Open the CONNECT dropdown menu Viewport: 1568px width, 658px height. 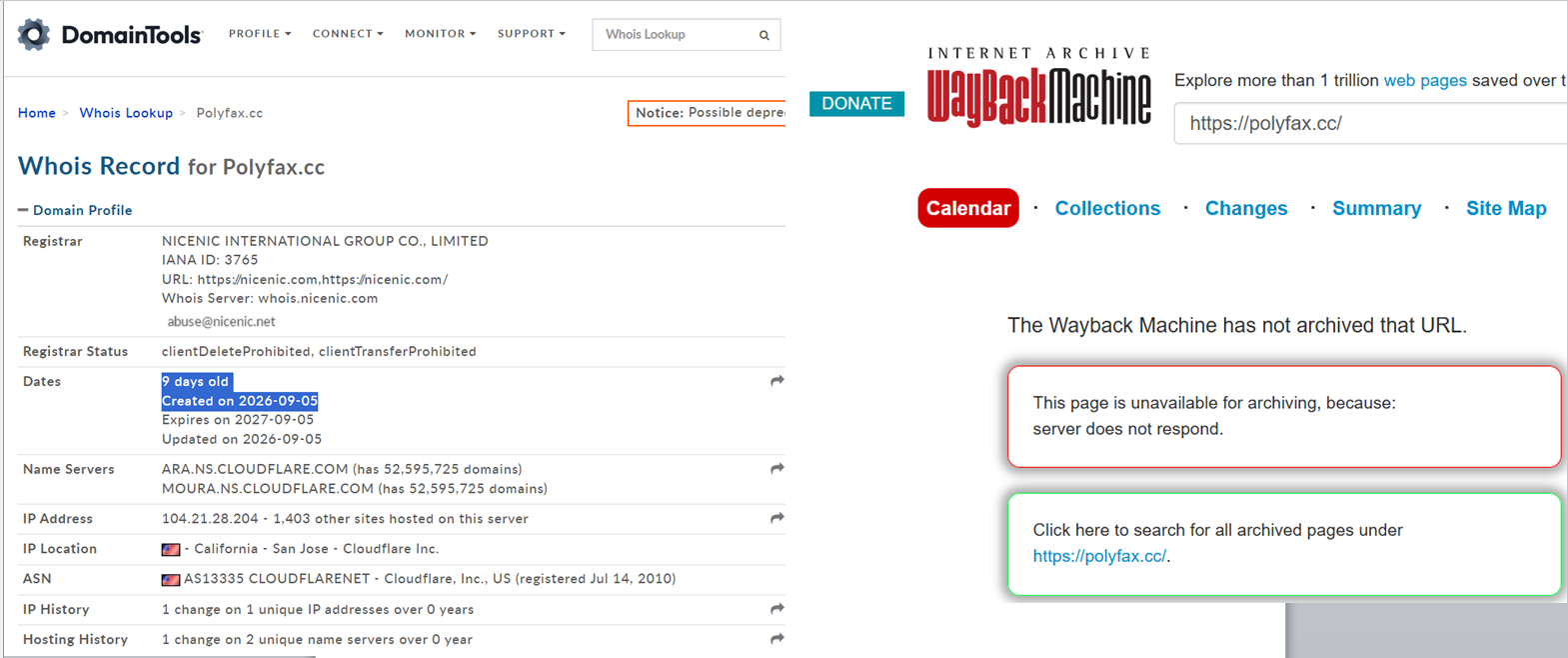pos(348,34)
